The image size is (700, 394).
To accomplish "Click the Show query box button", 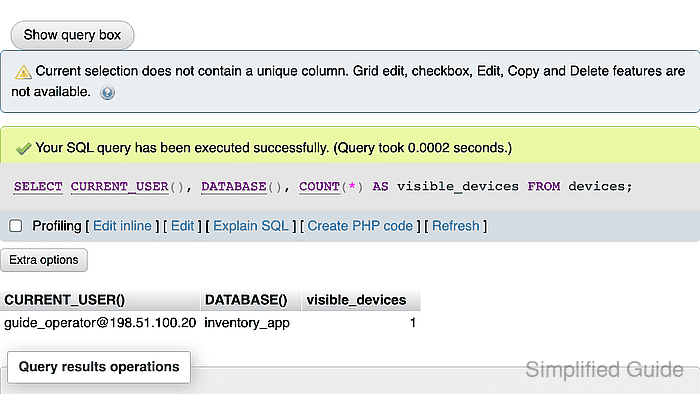I will click(x=72, y=35).
